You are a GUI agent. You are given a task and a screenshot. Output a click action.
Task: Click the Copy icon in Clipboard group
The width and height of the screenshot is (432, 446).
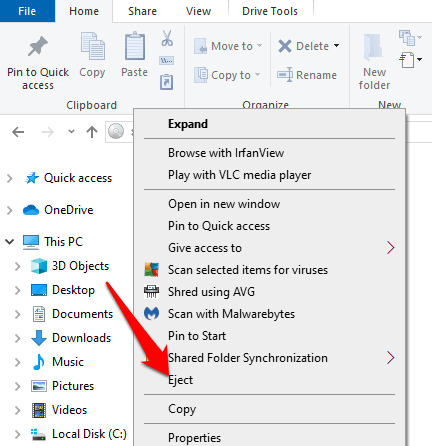93,46
